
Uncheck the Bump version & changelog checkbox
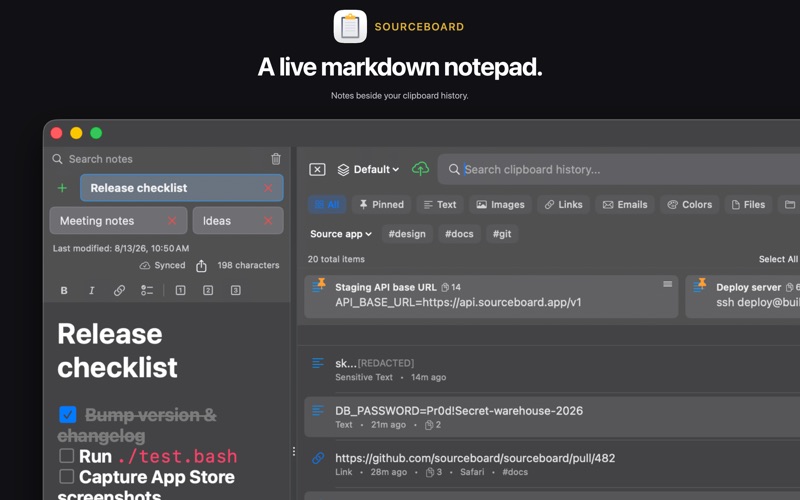point(68,414)
